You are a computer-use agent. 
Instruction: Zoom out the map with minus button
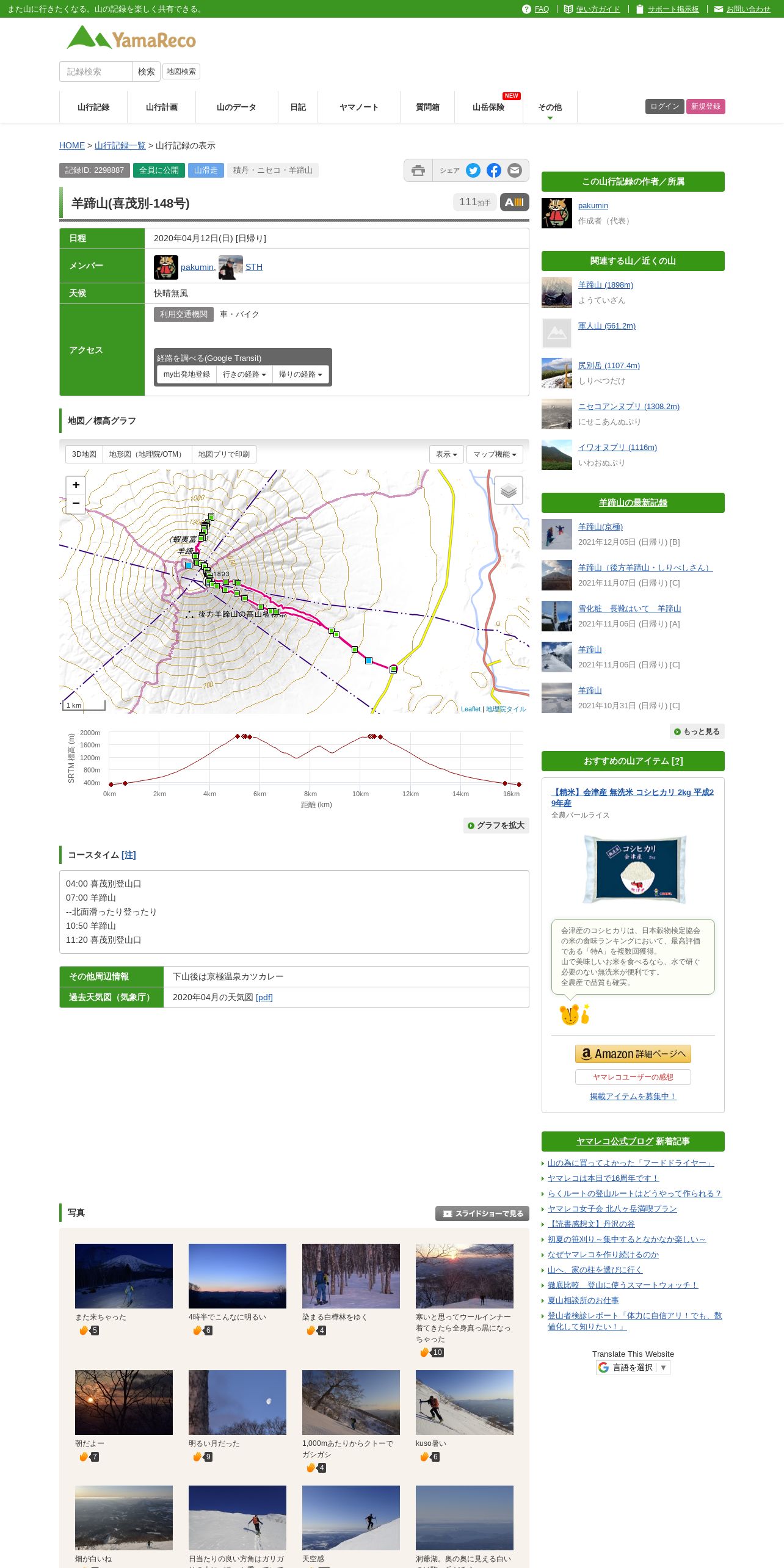click(x=76, y=504)
